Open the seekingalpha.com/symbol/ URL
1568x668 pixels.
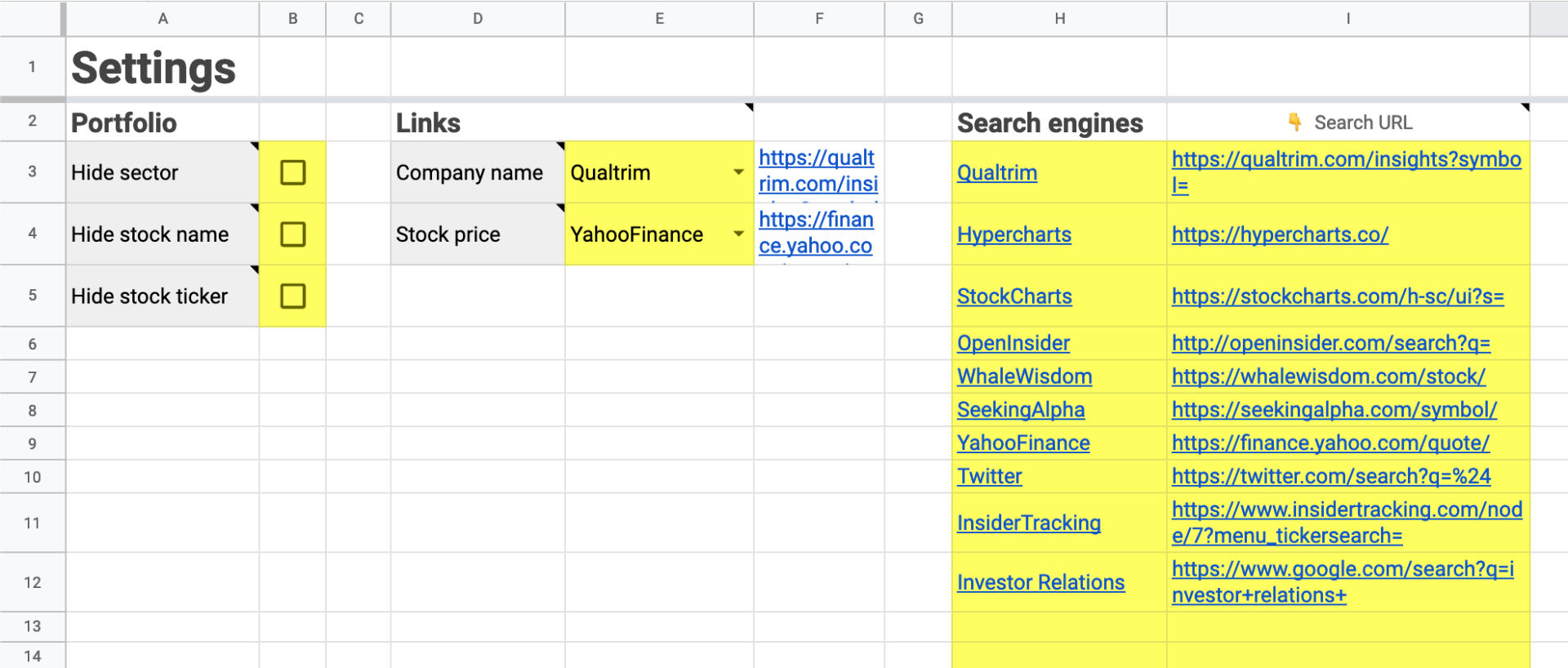(1334, 410)
